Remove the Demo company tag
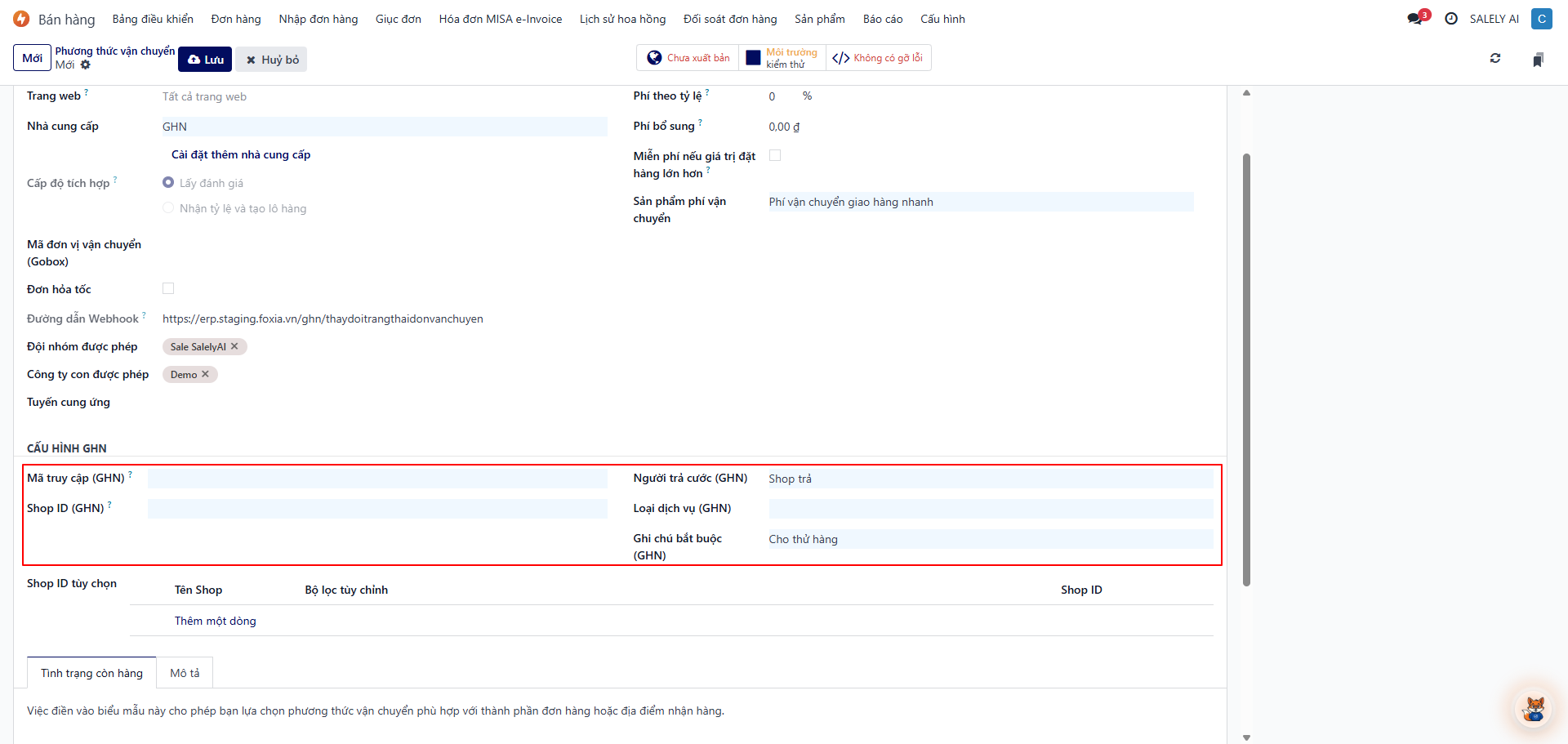Screen dimensions: 1568x744 pyautogui.click(x=206, y=374)
